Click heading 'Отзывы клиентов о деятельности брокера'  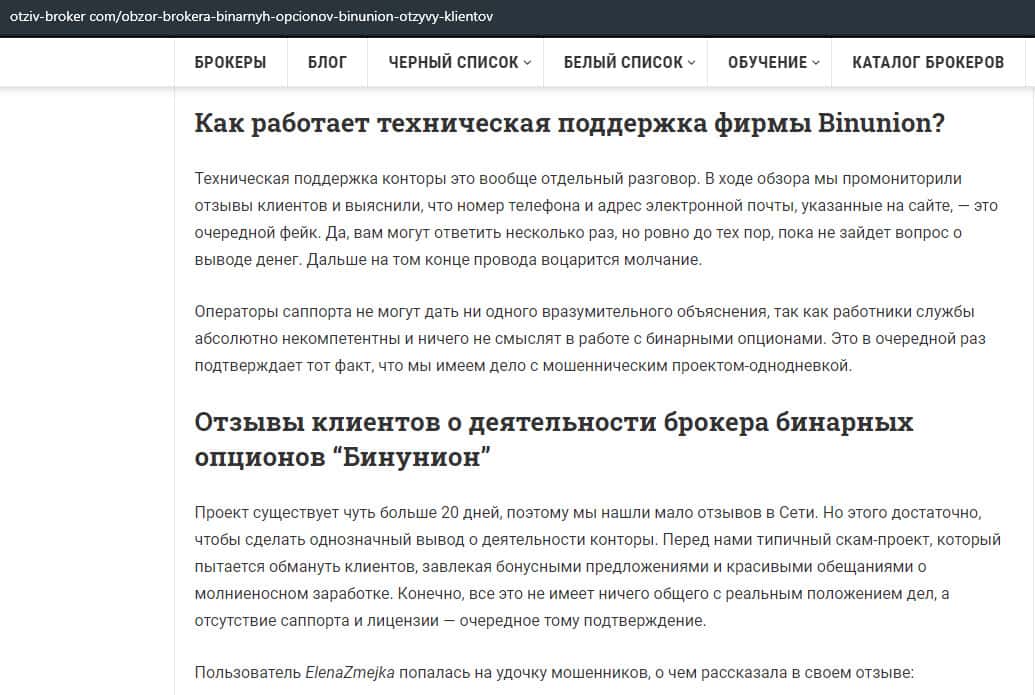(554, 440)
